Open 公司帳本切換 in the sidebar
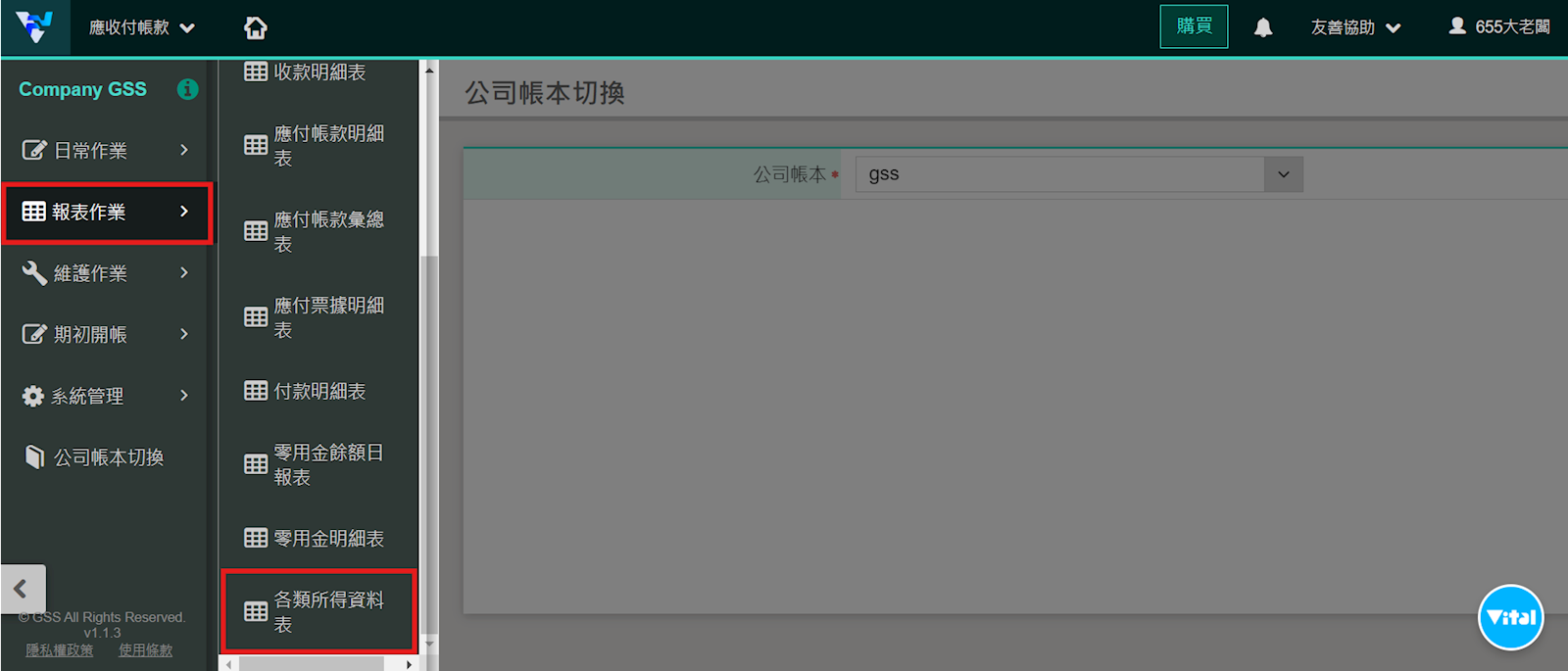This screenshot has width=1568, height=671. [108, 457]
